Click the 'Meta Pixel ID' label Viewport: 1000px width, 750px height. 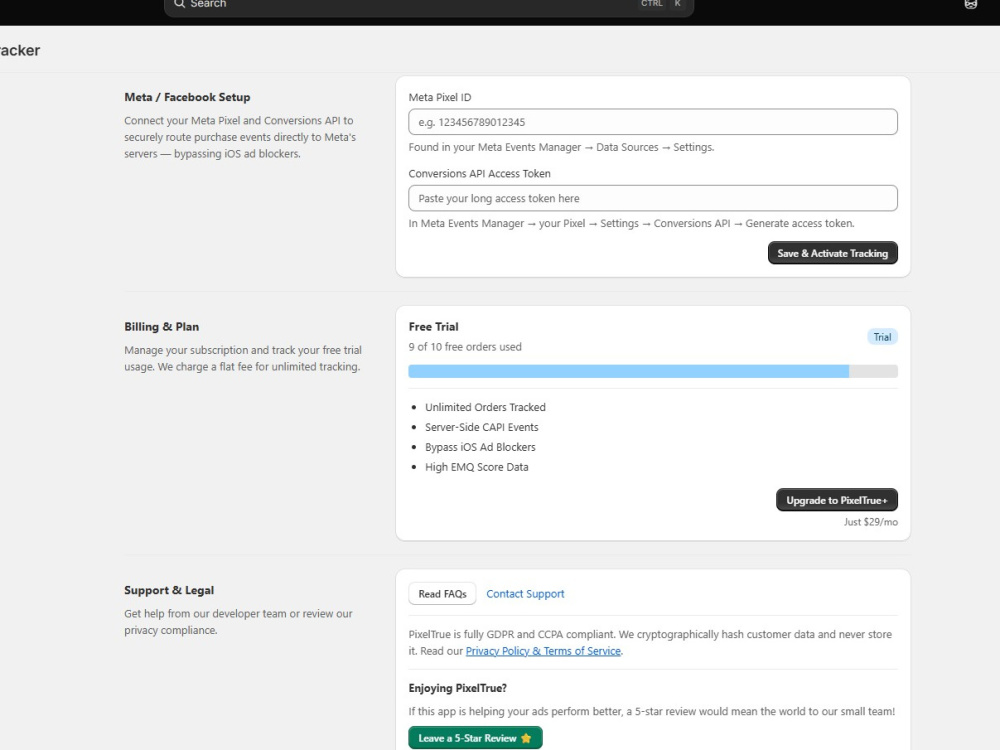[439, 98]
